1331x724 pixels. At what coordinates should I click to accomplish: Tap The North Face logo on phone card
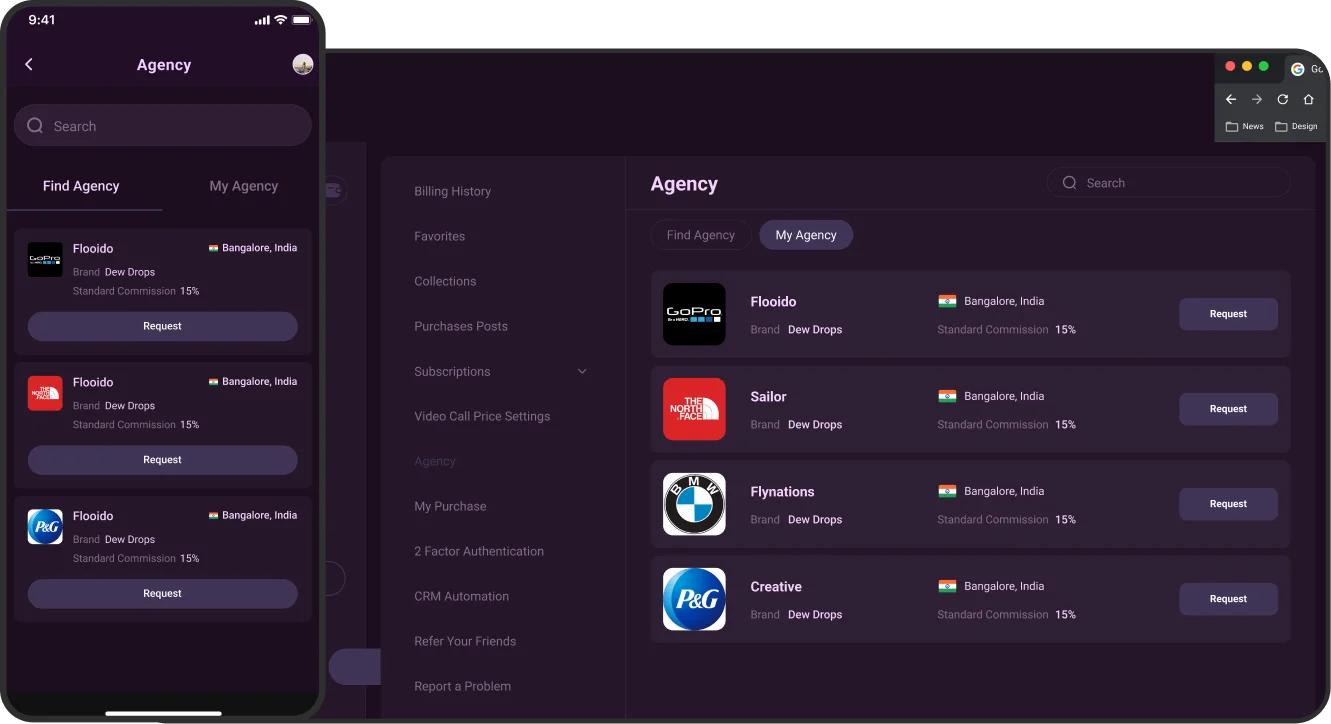[x=45, y=393]
